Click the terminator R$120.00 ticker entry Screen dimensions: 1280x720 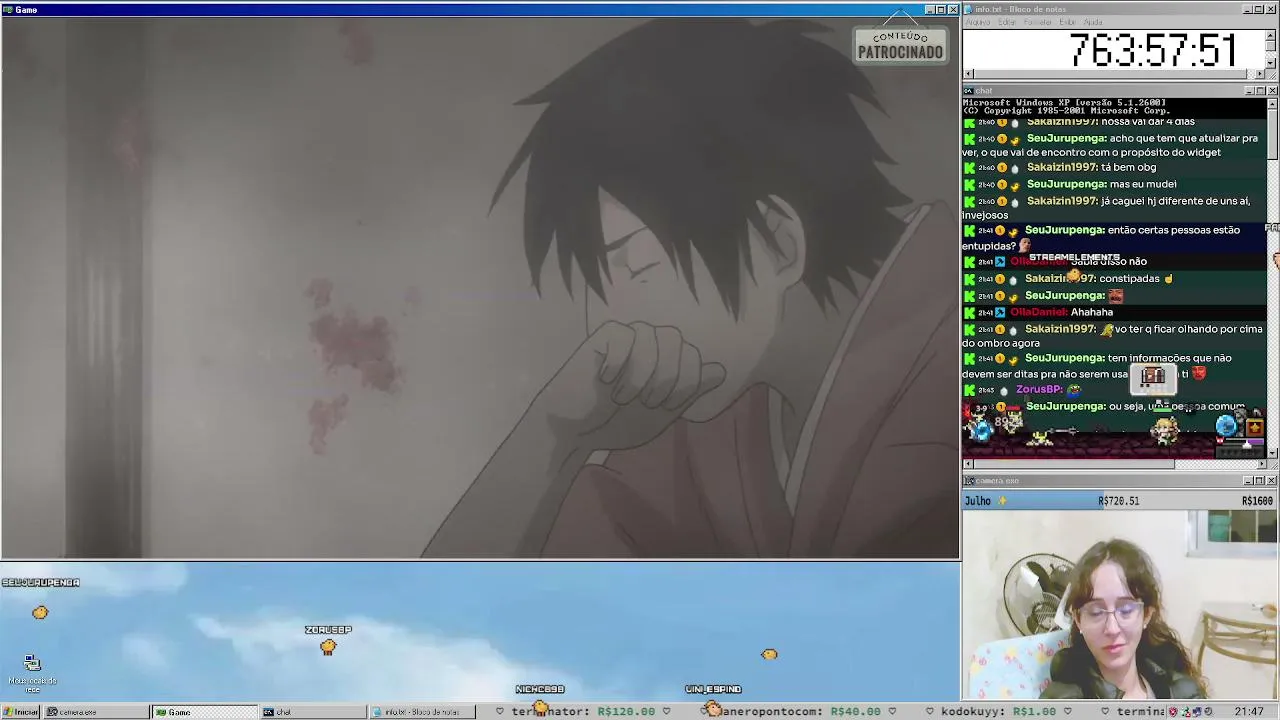point(583,712)
